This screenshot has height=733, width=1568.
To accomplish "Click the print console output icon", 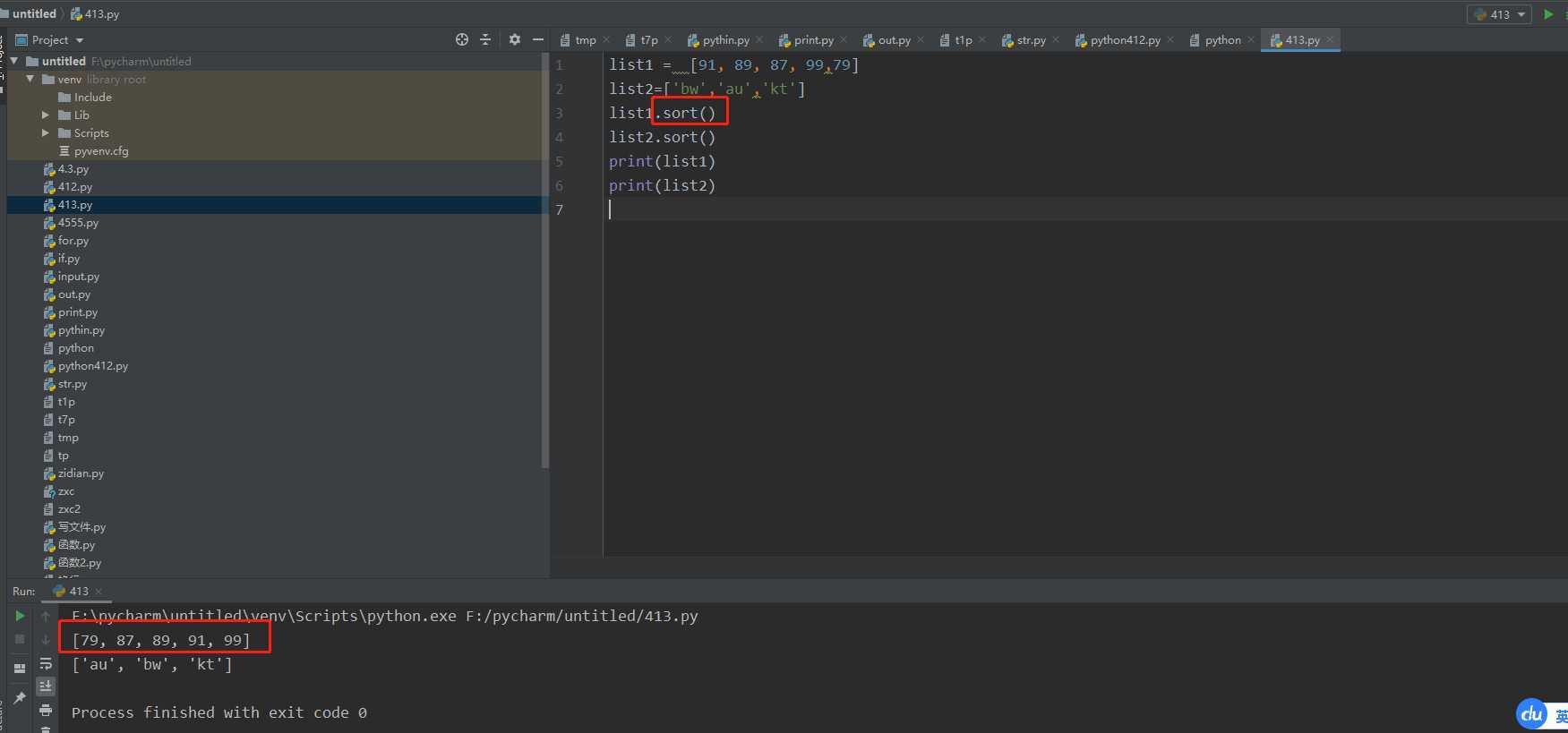I will 46,710.
